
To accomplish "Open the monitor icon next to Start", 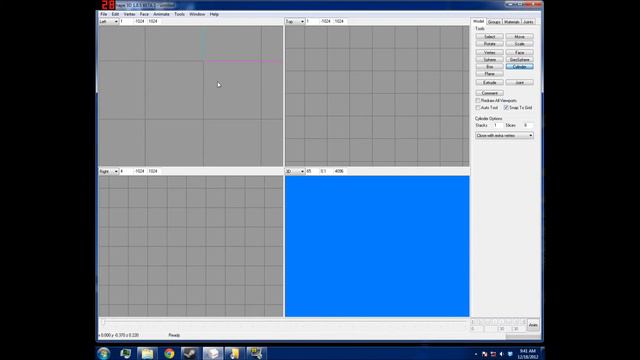I will (125, 353).
